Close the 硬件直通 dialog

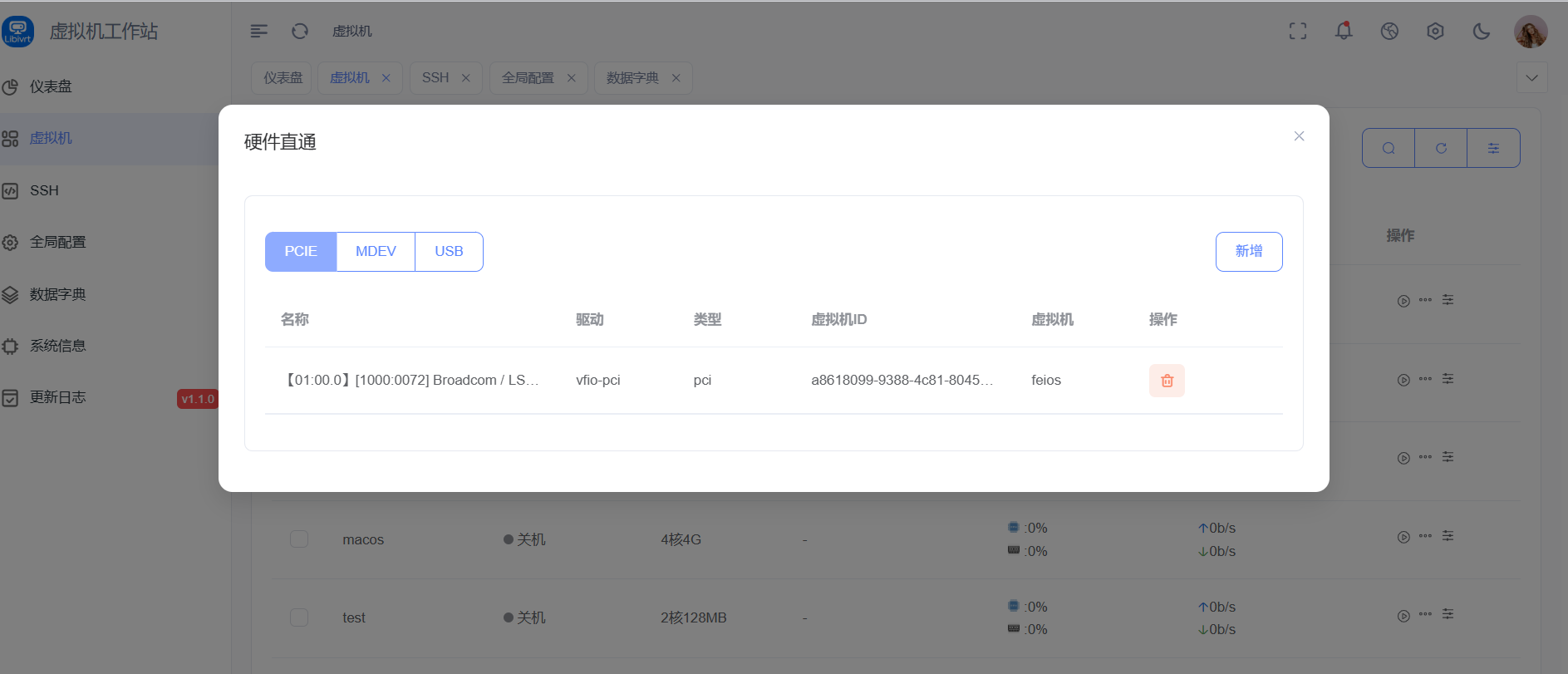tap(1299, 136)
